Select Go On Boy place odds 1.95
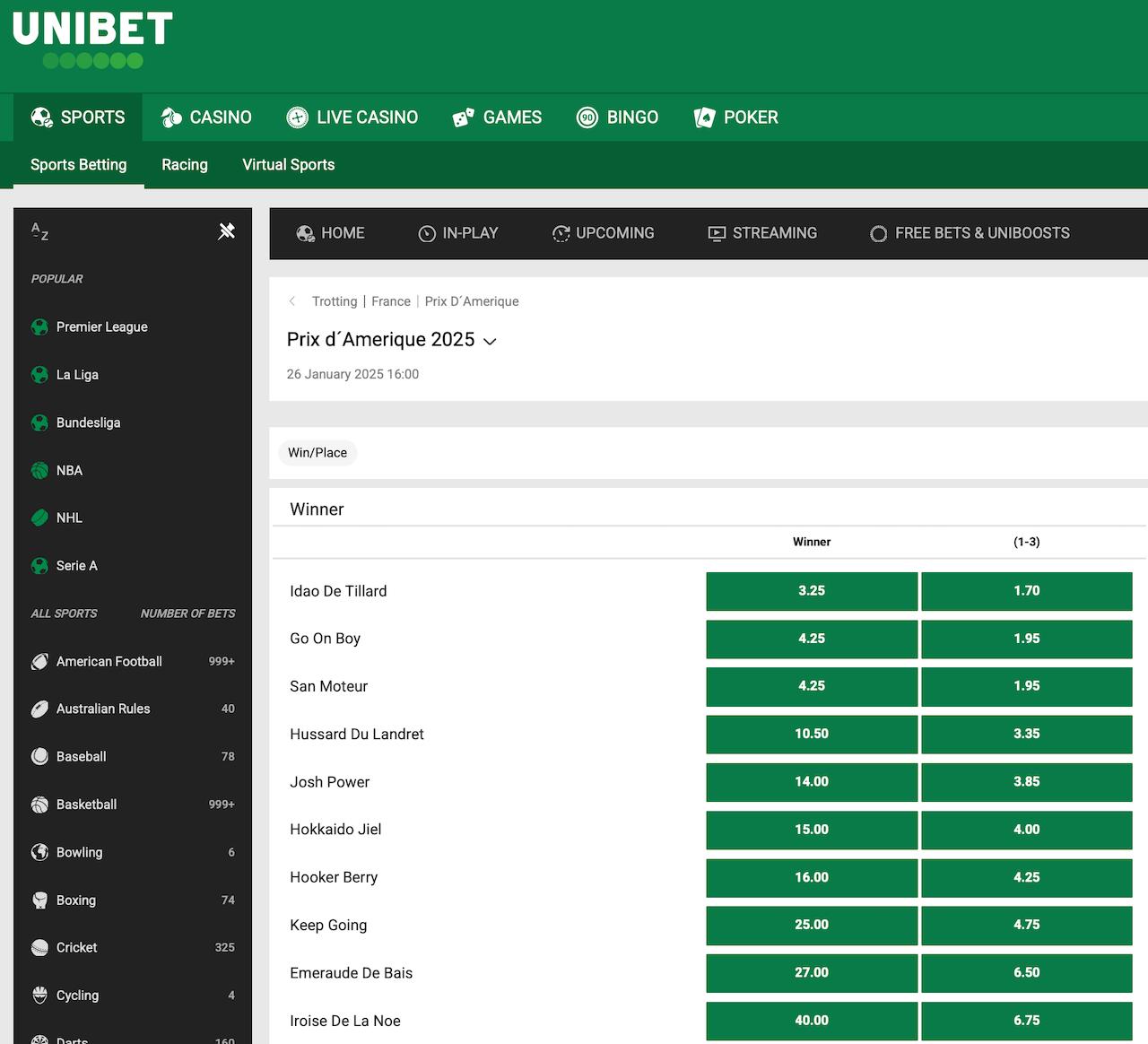The width and height of the screenshot is (1148, 1044). tap(1026, 639)
